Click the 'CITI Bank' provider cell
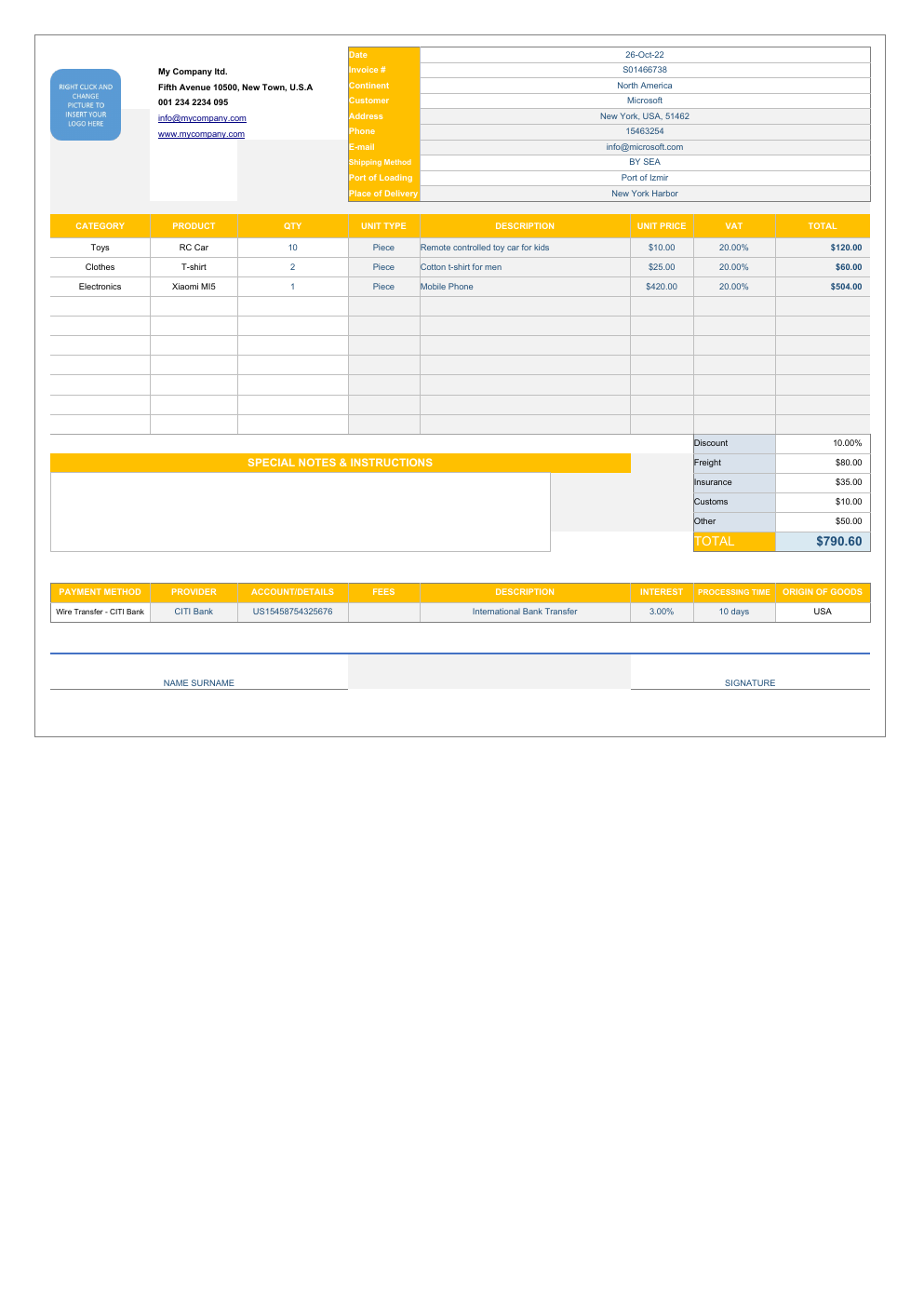This screenshot has width=924, height=1307. [x=194, y=612]
